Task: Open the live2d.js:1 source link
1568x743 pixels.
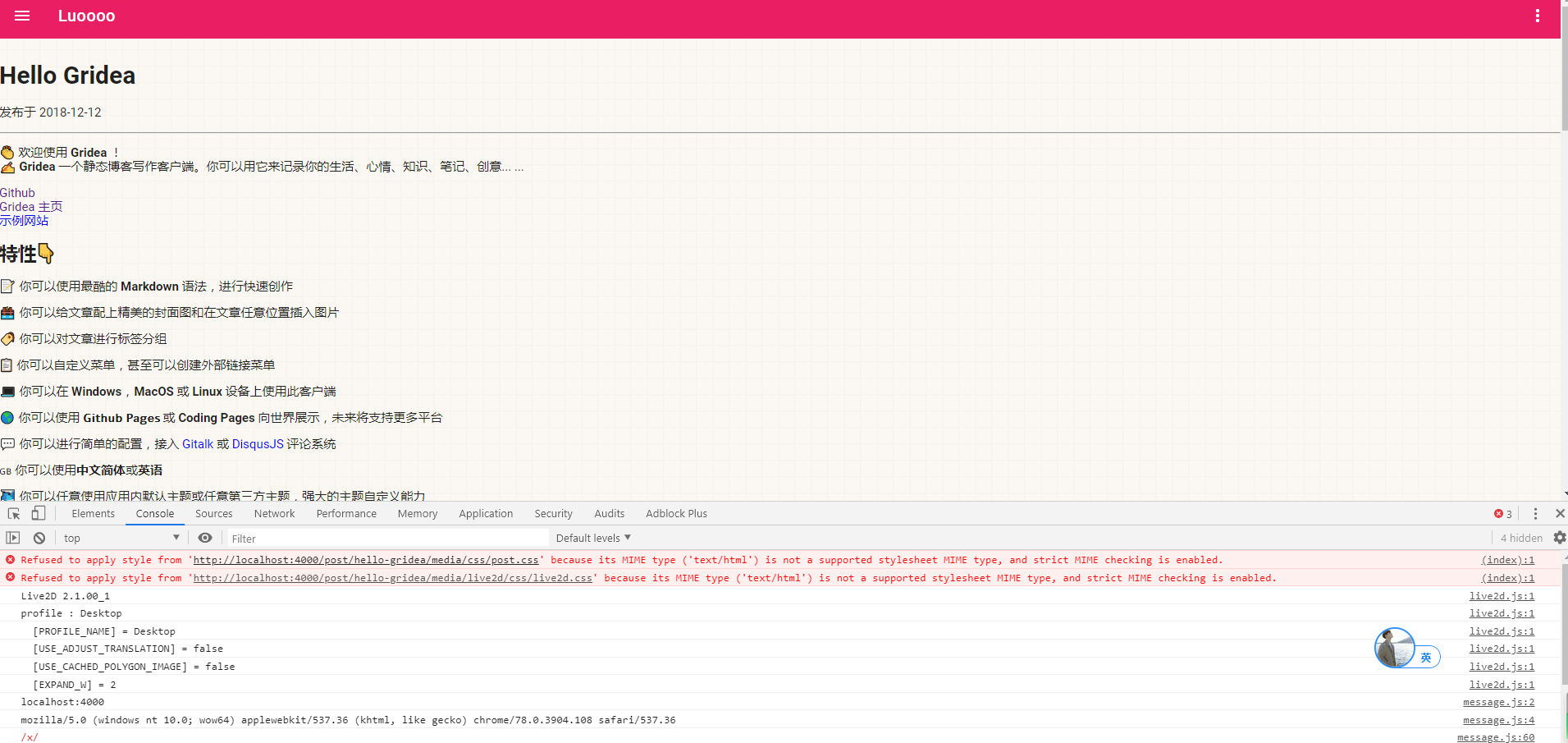Action: [x=1501, y=596]
